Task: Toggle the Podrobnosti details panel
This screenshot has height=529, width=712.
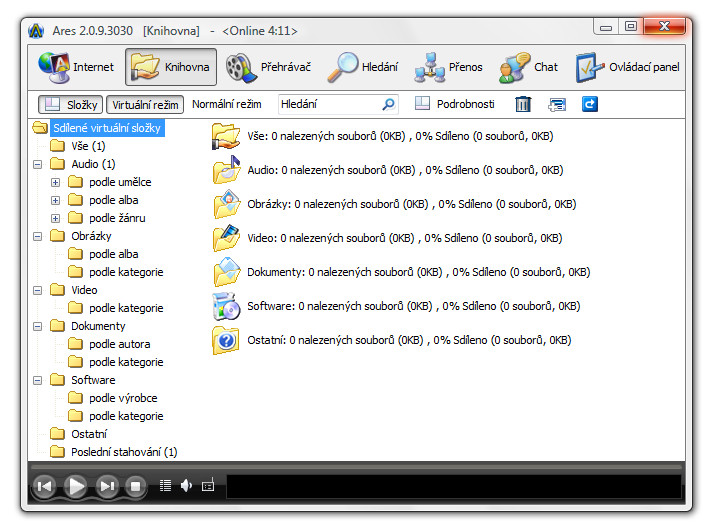Action: coord(455,104)
